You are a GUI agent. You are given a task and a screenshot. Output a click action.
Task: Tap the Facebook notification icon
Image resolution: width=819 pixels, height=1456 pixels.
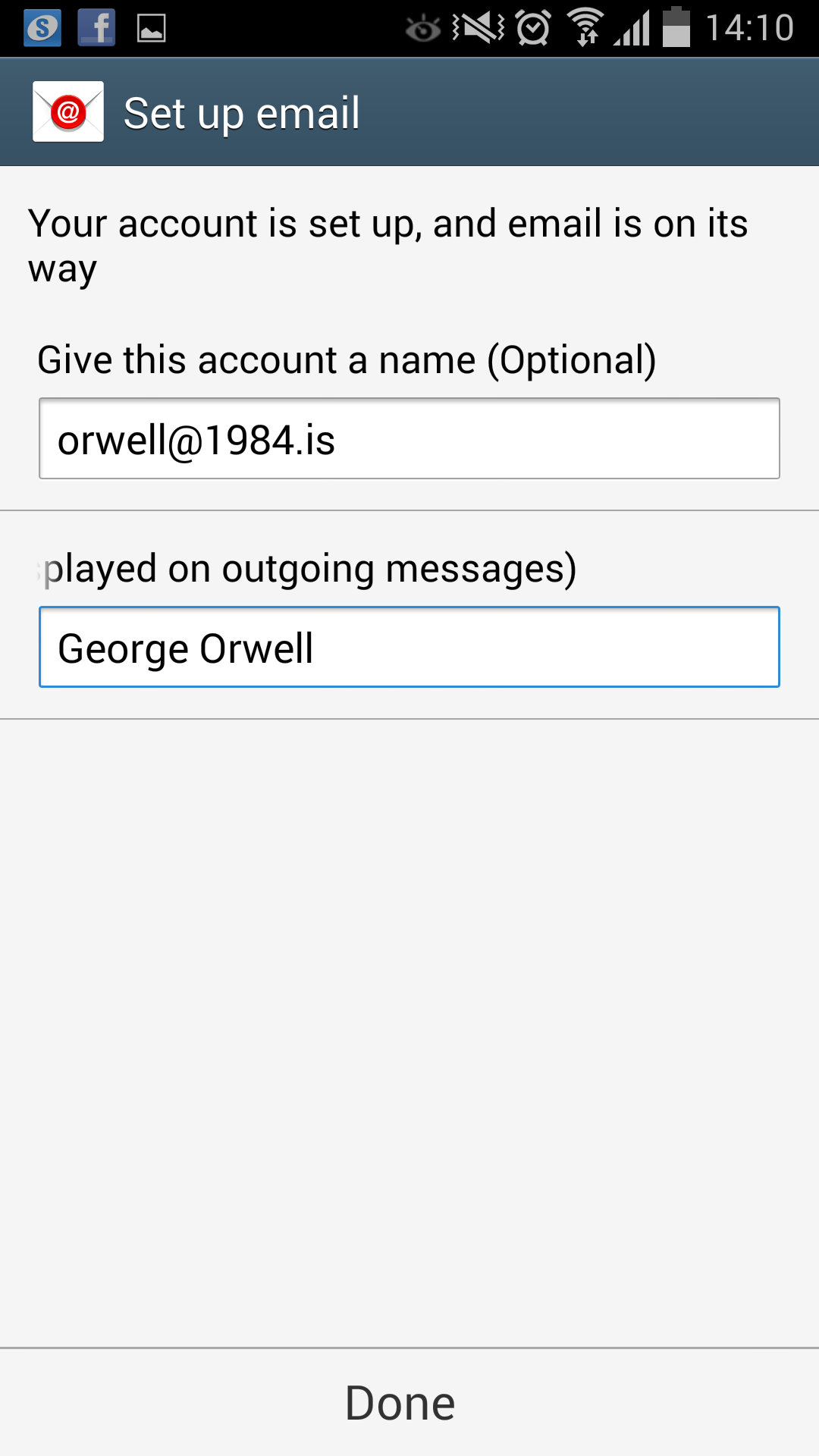tap(96, 29)
